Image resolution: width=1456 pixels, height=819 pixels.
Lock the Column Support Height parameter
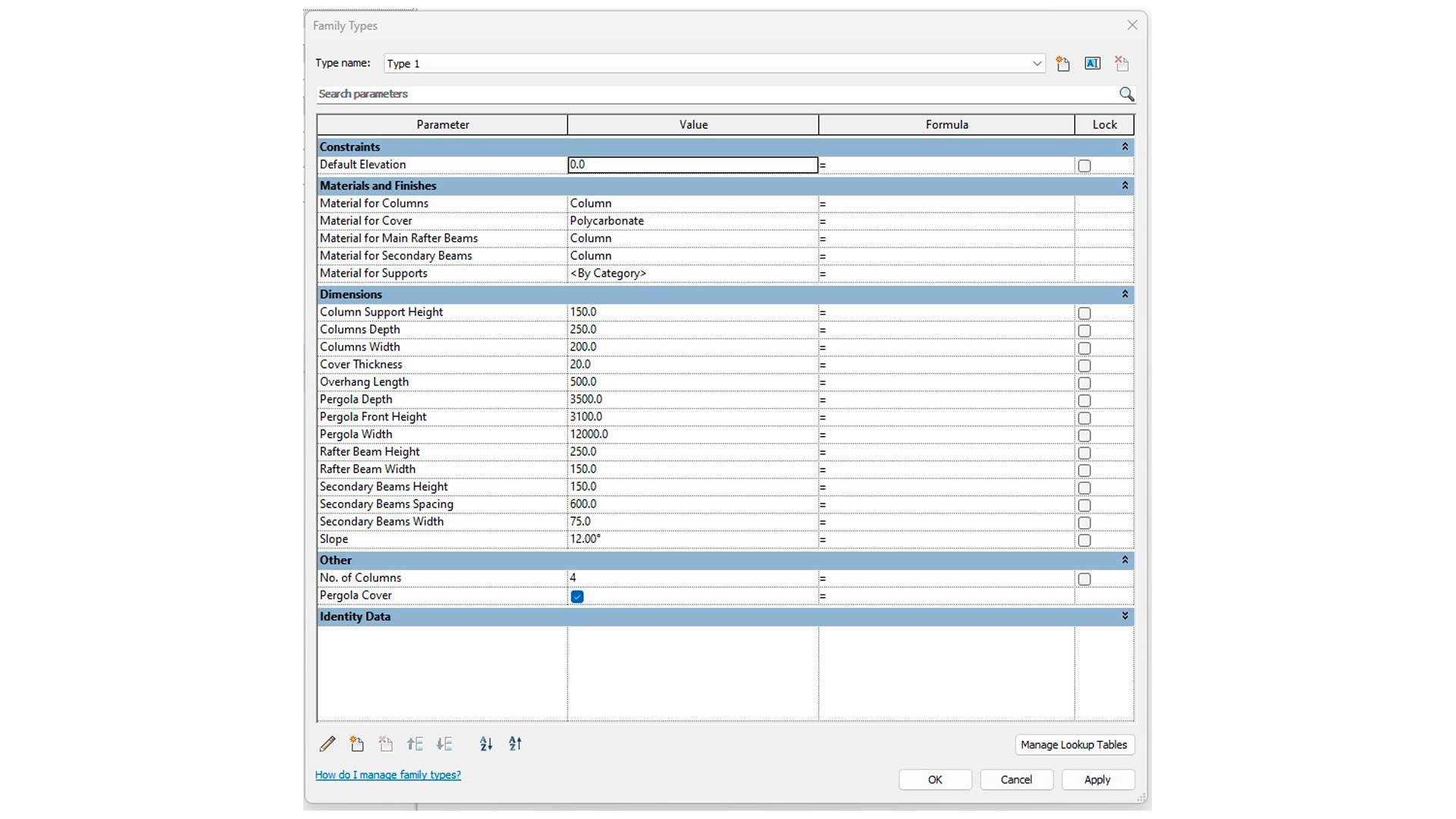tap(1084, 313)
